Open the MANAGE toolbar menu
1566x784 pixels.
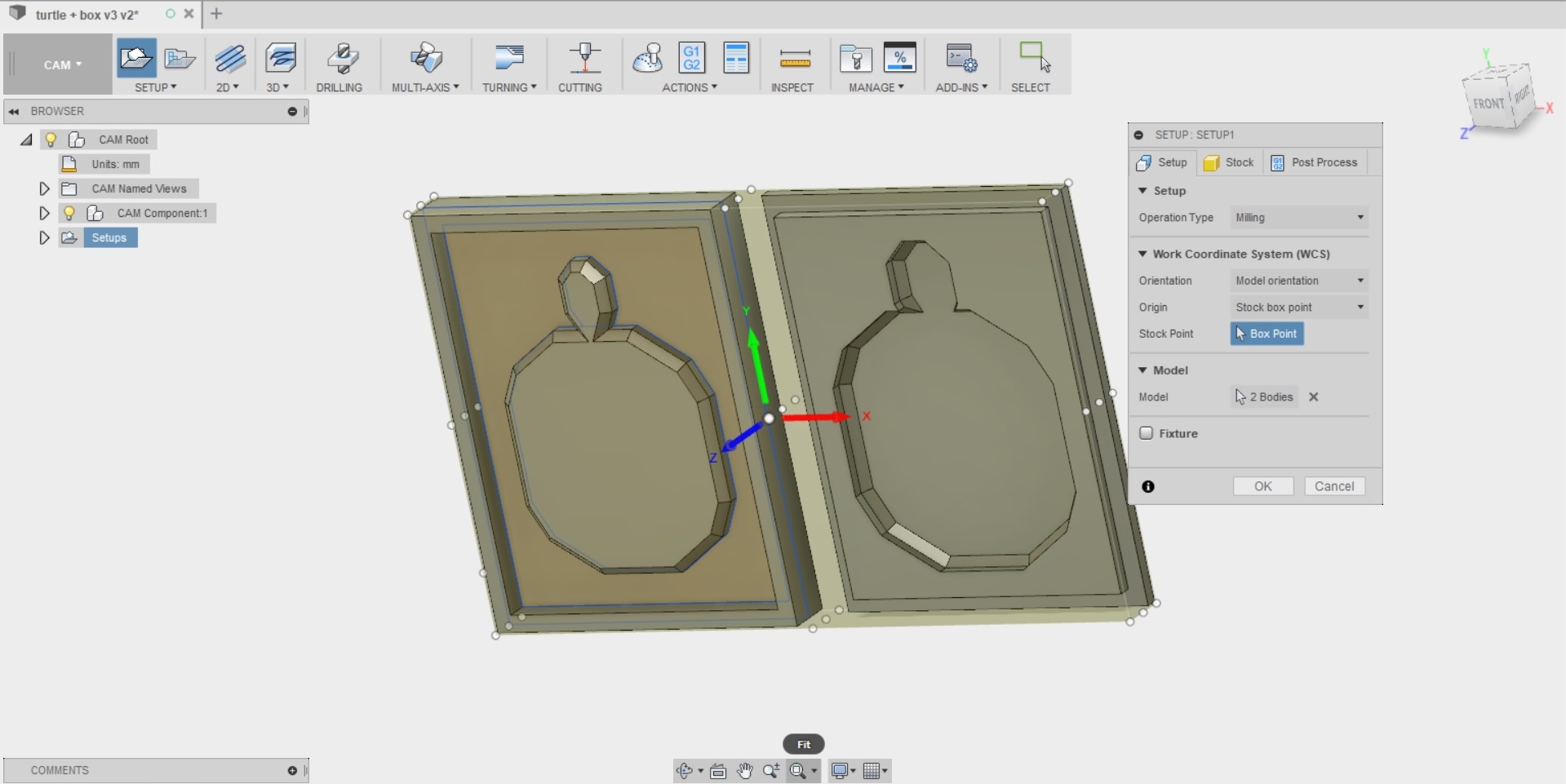(876, 87)
